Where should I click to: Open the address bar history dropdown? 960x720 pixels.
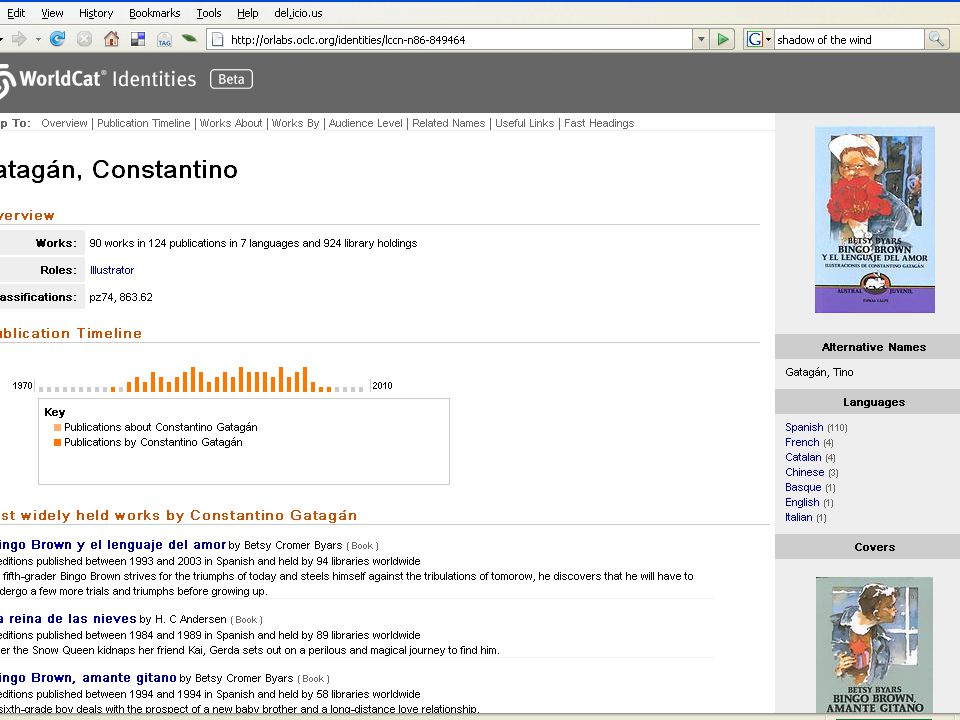[701, 39]
